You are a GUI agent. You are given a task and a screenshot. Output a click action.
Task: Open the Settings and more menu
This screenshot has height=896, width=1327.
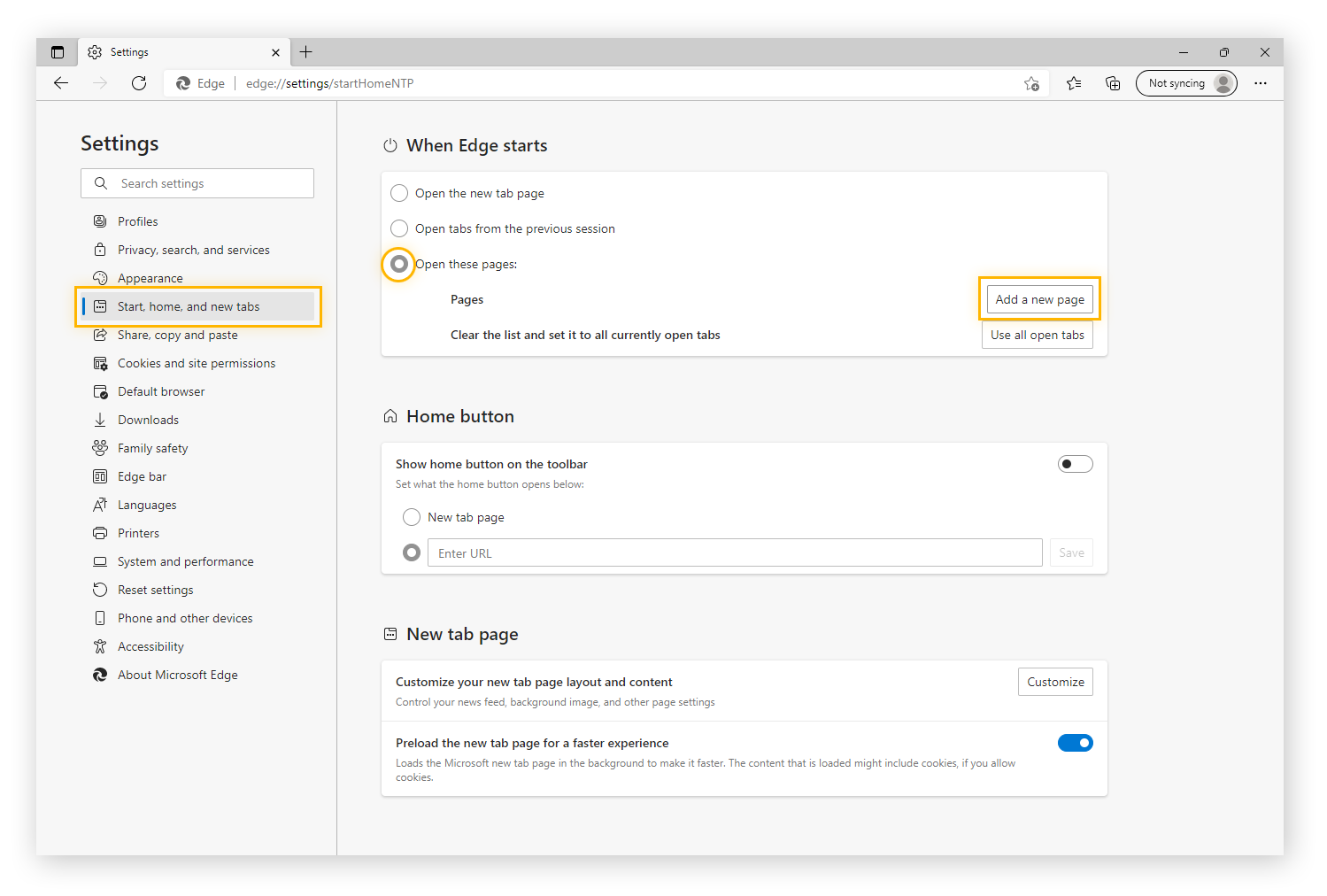(1261, 82)
